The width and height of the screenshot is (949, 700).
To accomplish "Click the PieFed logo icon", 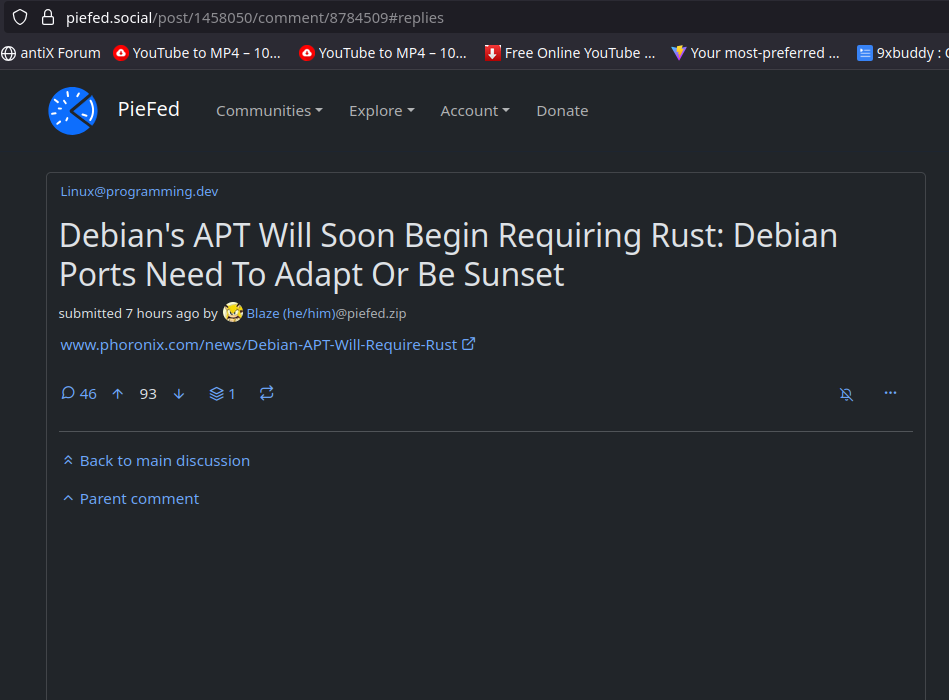I will (73, 111).
